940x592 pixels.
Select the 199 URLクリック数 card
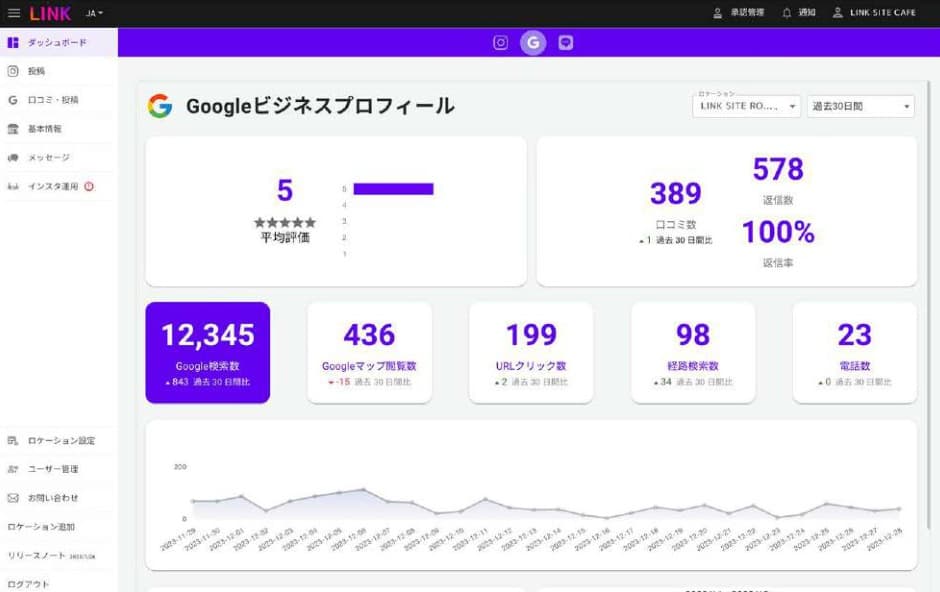point(531,352)
